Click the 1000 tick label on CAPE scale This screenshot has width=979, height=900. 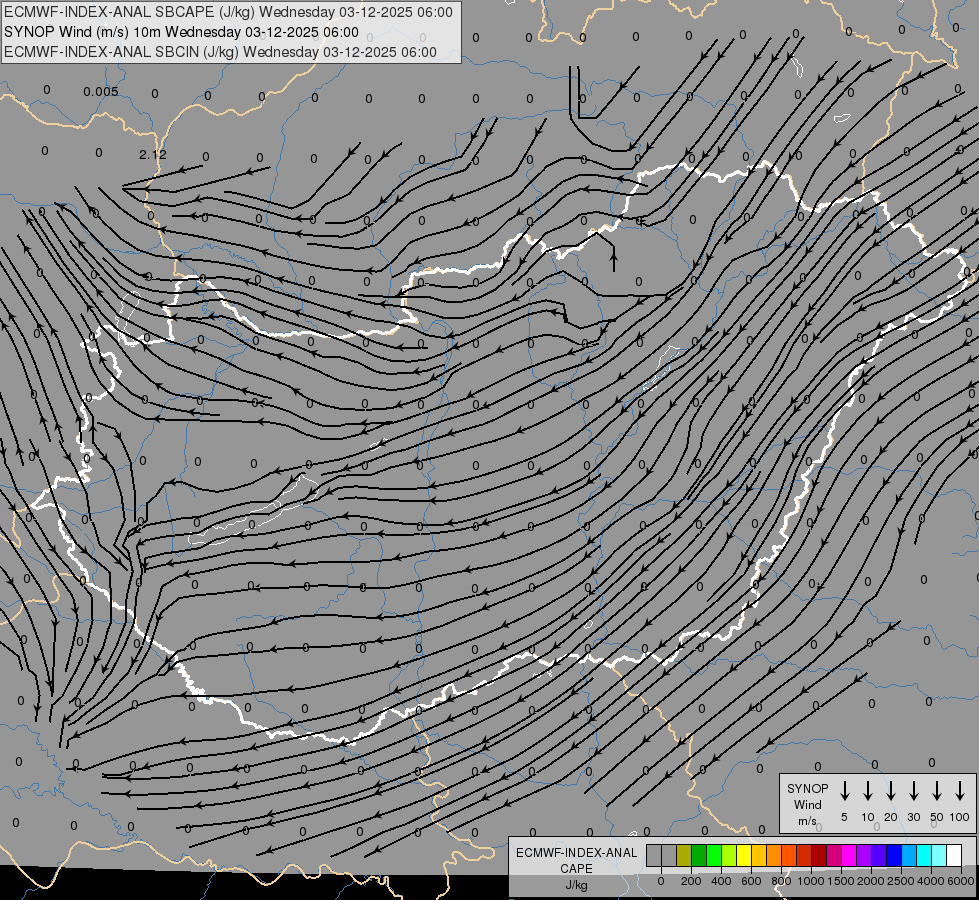811,881
